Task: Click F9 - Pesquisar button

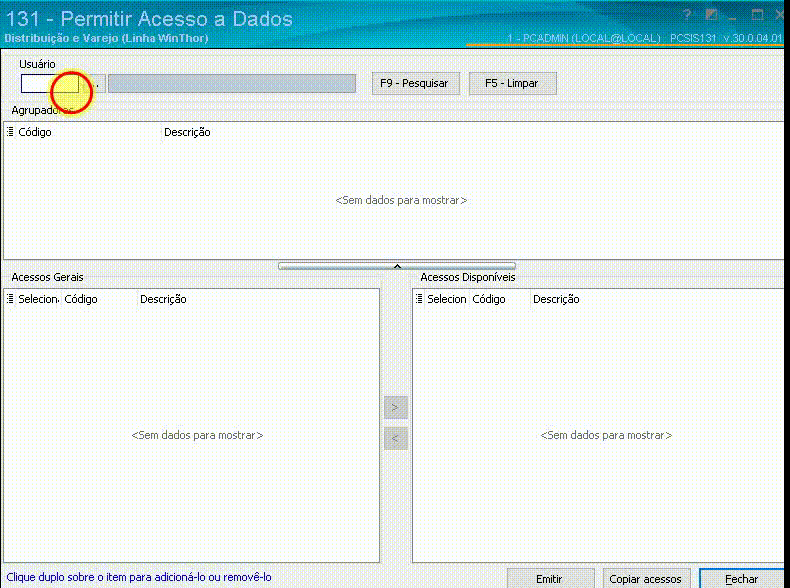Action: click(416, 83)
